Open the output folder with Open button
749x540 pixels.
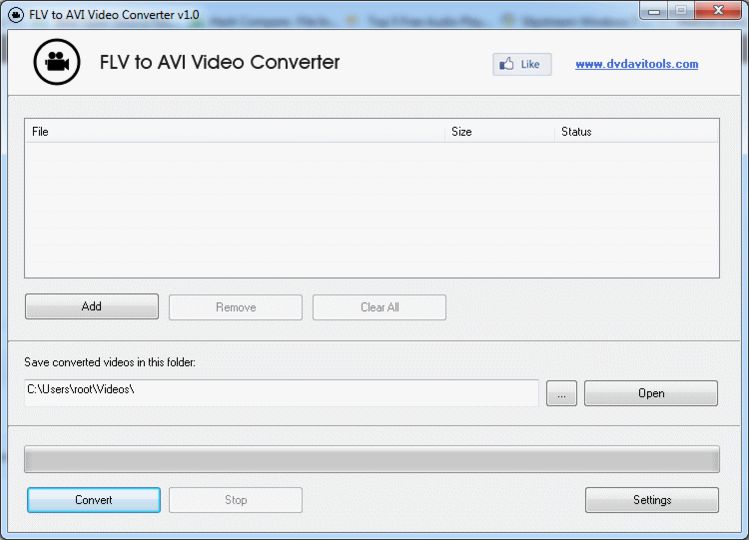point(651,393)
